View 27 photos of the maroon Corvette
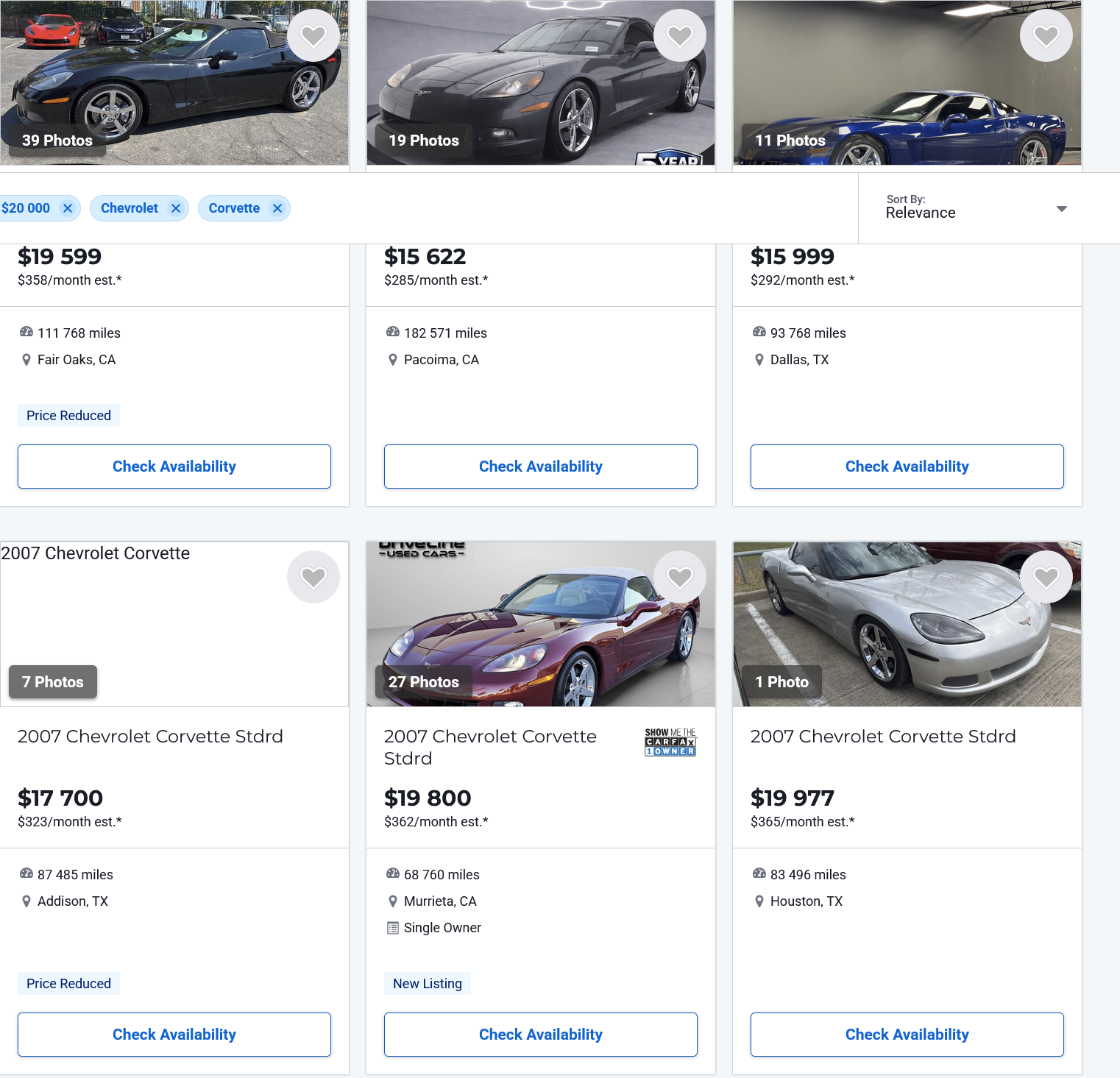This screenshot has width=1120, height=1078. pyautogui.click(x=424, y=682)
